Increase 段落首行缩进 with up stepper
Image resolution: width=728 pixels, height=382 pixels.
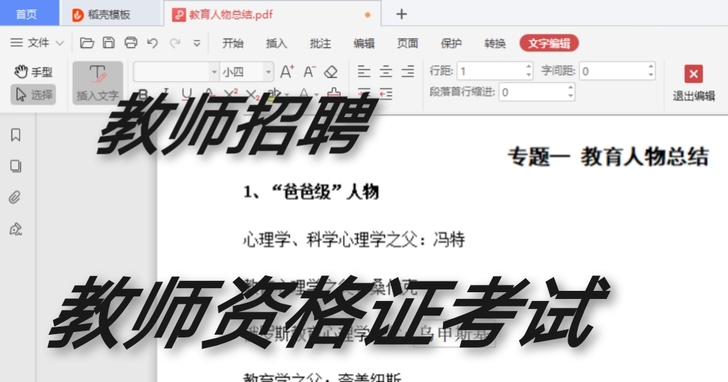click(571, 88)
